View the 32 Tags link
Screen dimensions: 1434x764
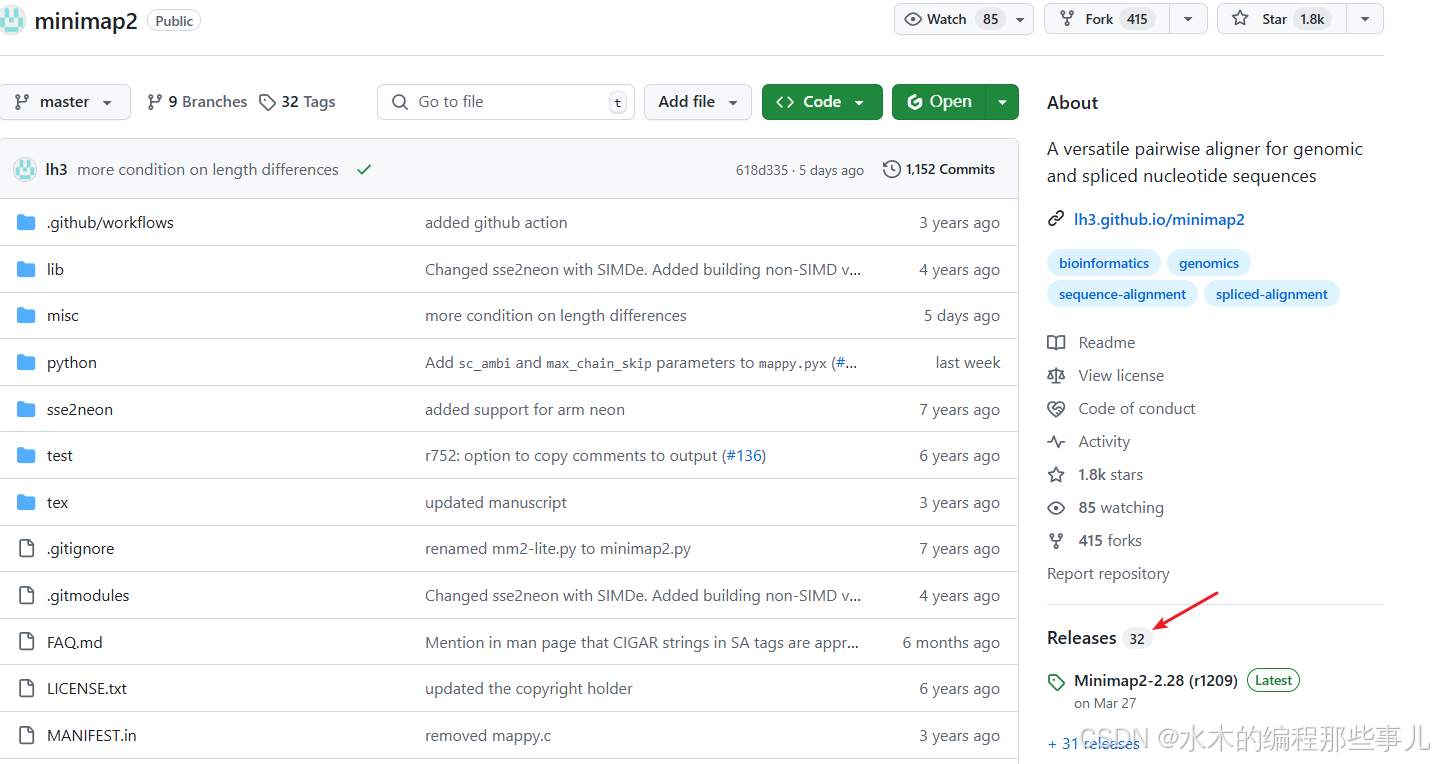(297, 102)
